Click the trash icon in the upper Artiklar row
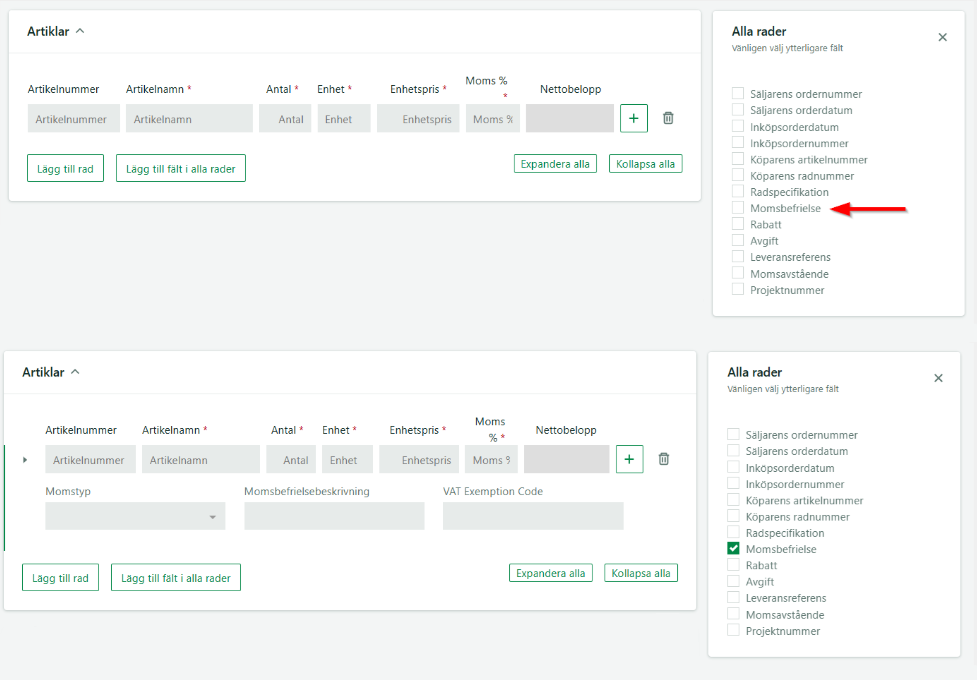977x680 pixels. point(668,118)
